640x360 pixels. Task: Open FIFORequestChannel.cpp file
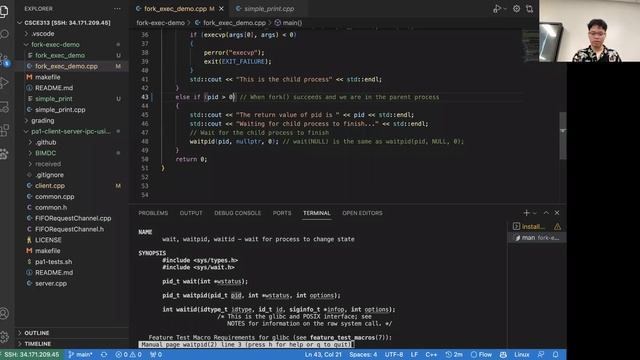click(71, 218)
